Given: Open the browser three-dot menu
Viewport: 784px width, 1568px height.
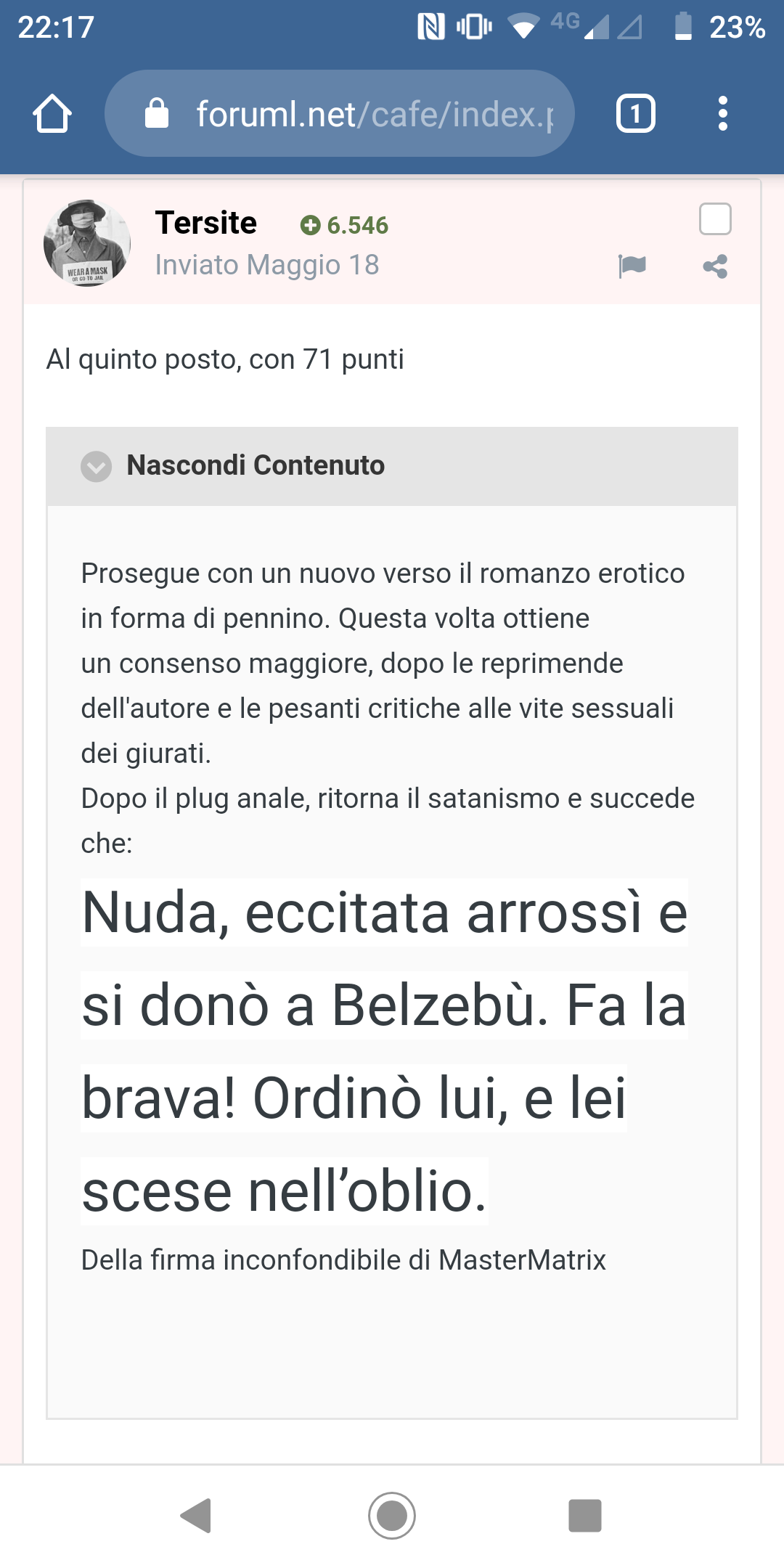Looking at the screenshot, I should coord(722,113).
